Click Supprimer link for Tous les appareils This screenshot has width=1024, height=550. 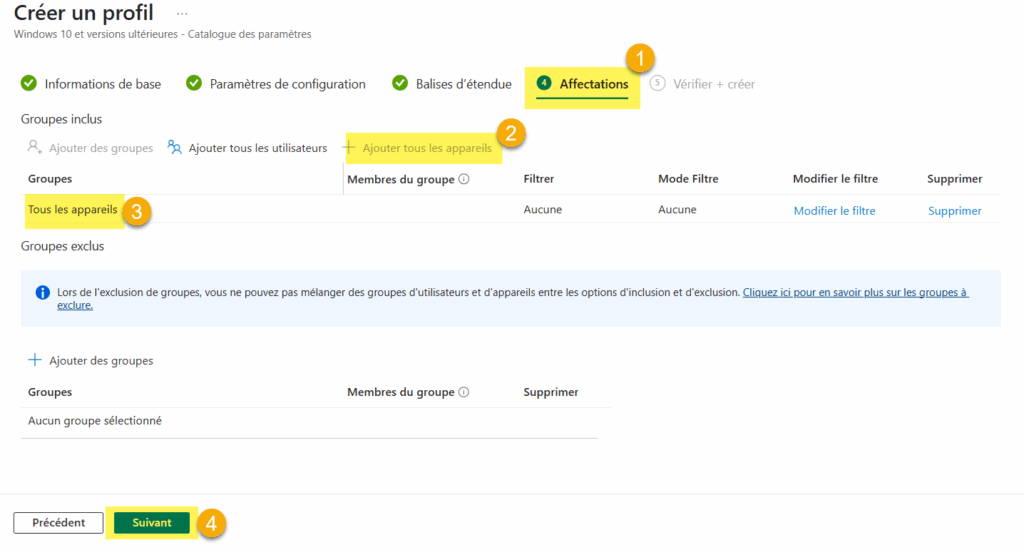tap(955, 210)
